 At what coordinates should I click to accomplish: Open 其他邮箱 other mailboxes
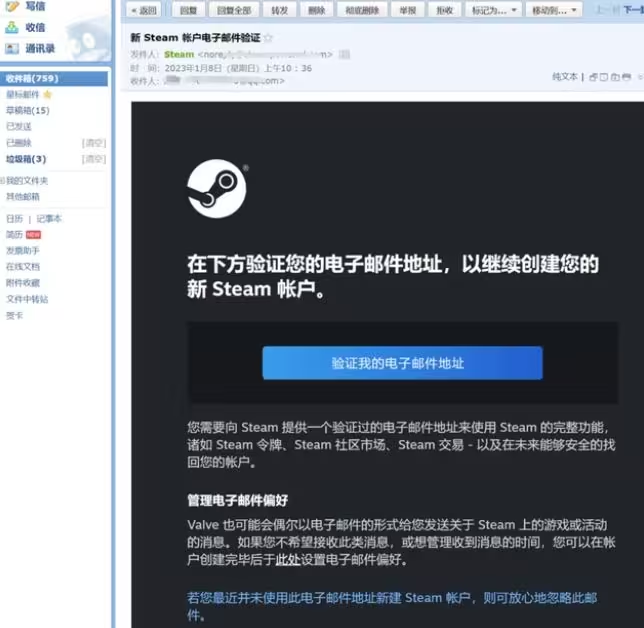(23, 197)
